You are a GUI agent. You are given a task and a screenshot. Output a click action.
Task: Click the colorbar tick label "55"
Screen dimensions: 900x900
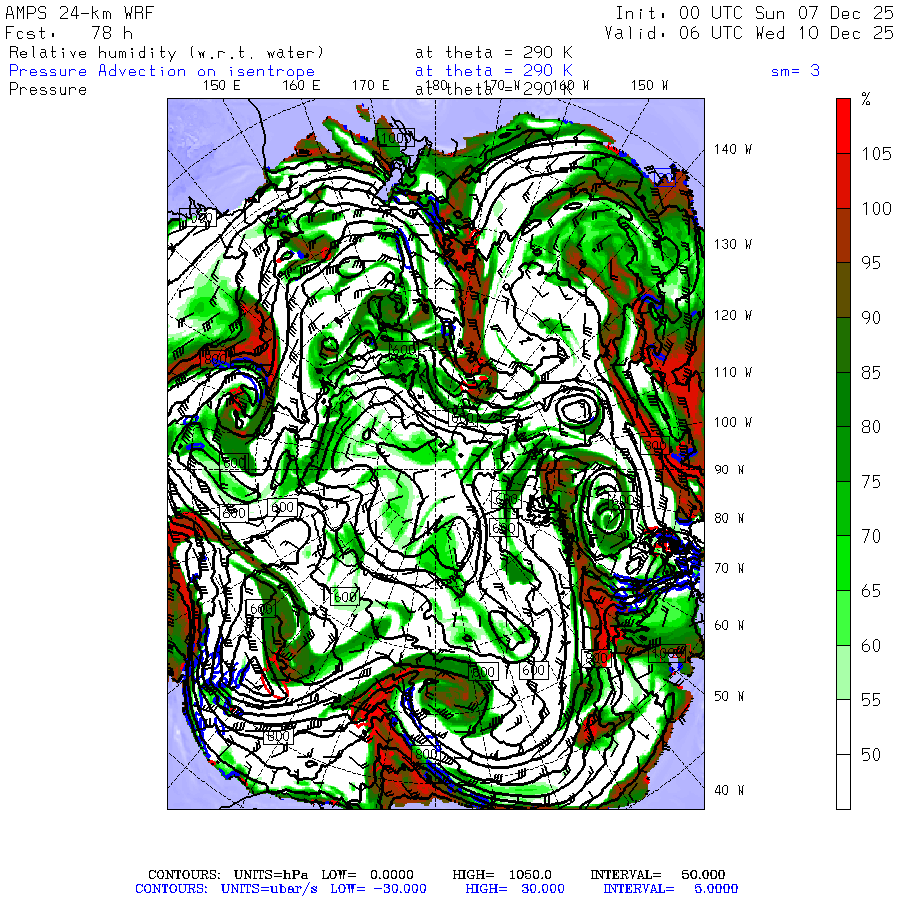871,700
